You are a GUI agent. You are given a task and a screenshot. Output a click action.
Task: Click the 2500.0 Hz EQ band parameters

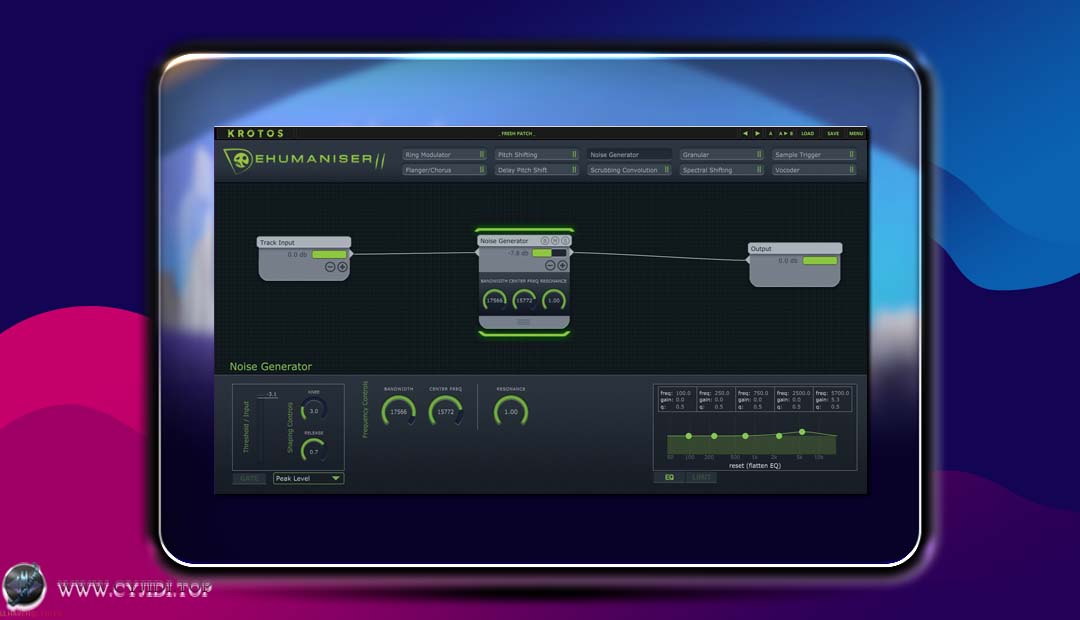point(793,400)
